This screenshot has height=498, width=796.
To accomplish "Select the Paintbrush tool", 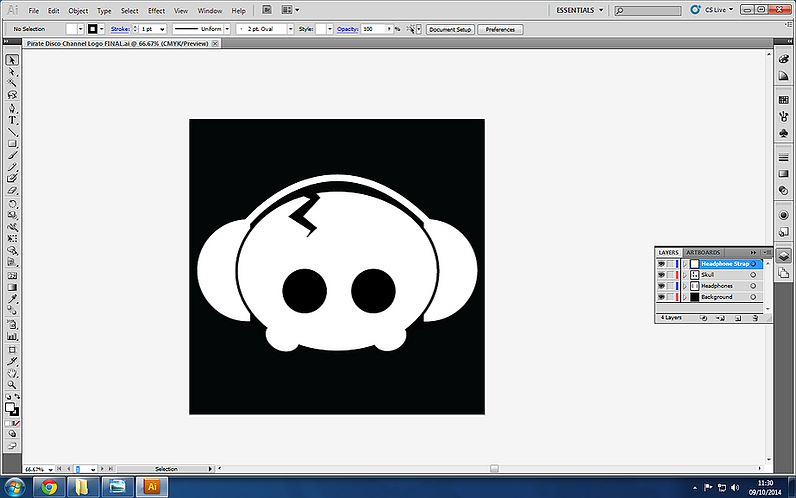I will pyautogui.click(x=12, y=155).
